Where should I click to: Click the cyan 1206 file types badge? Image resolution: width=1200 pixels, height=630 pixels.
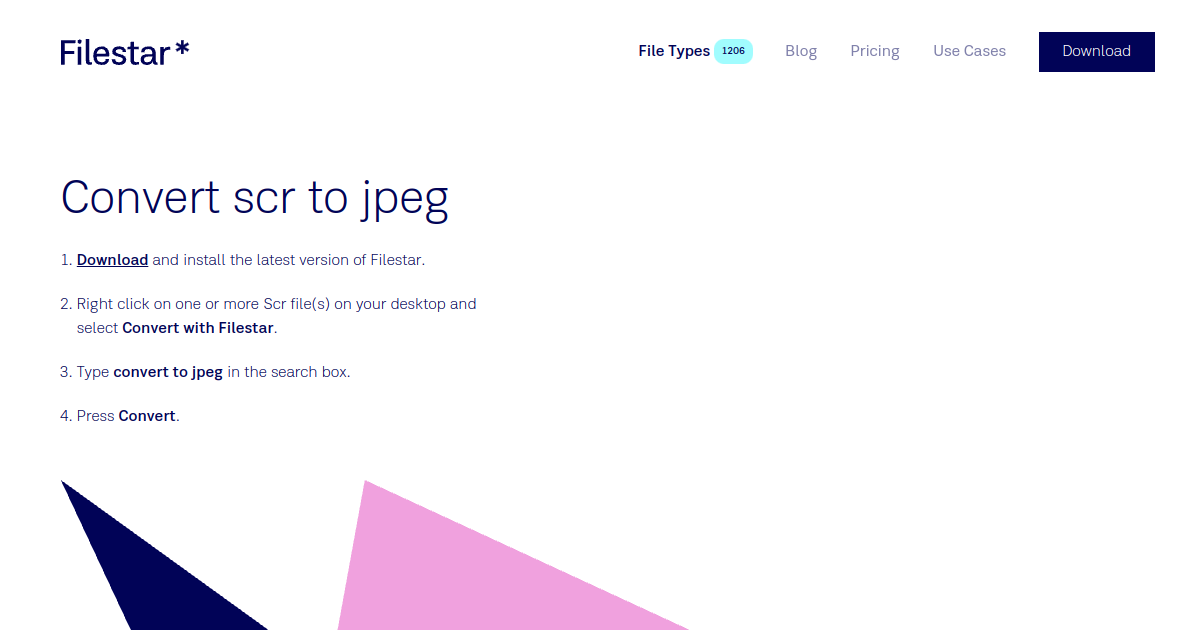point(733,50)
